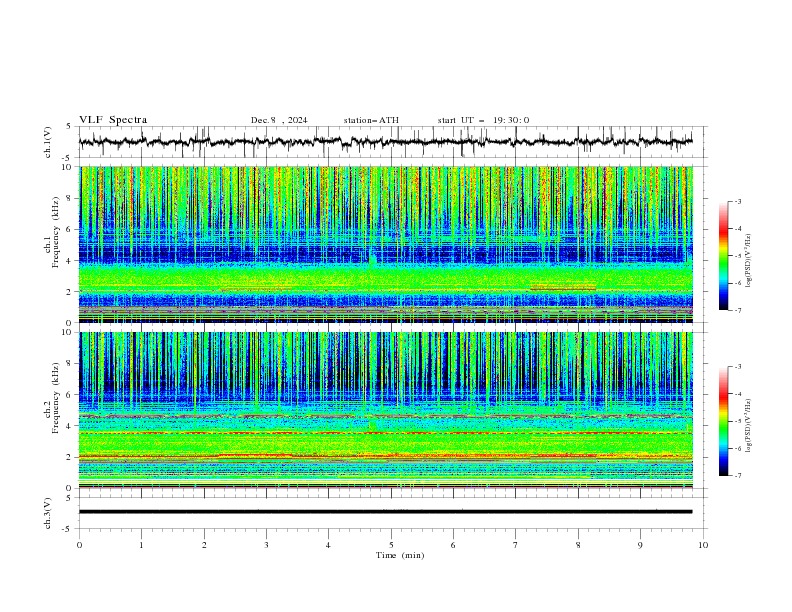The height and width of the screenshot is (612, 792).
Task: Click the ch.2 "Frequency (kHz)" axis label
Action: click(56, 398)
